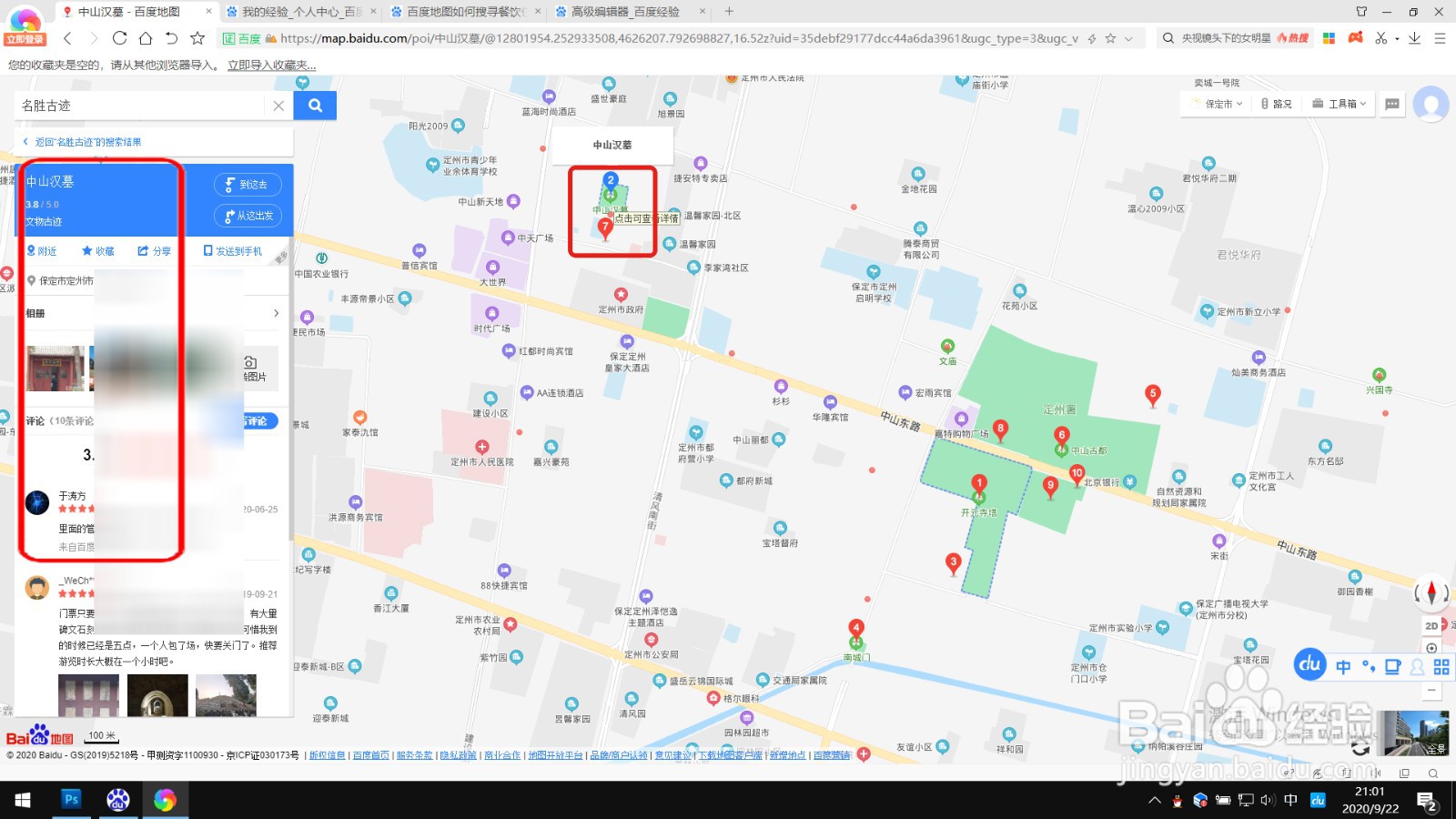Image resolution: width=1456 pixels, height=819 pixels.
Task: Open 隐私政策 footer link
Action: pos(459,755)
